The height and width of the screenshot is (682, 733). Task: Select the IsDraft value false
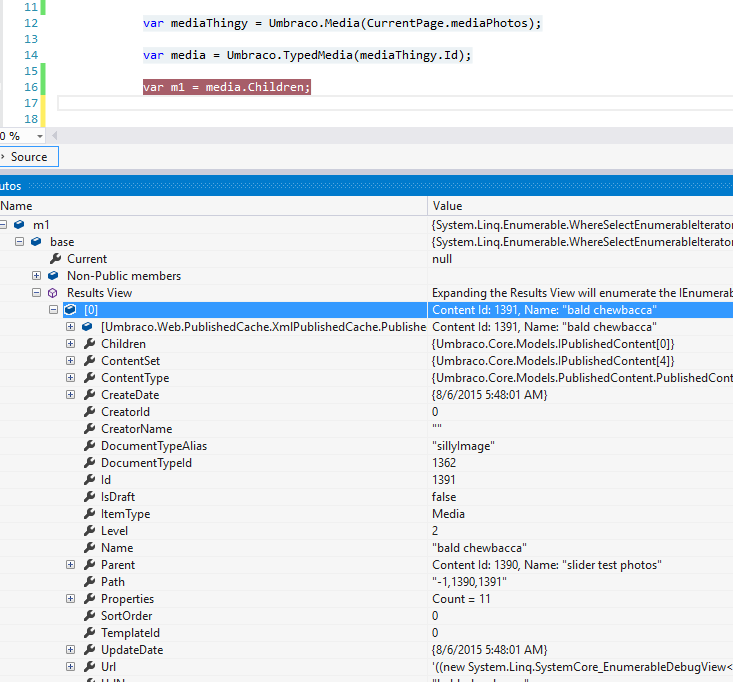tap(444, 497)
